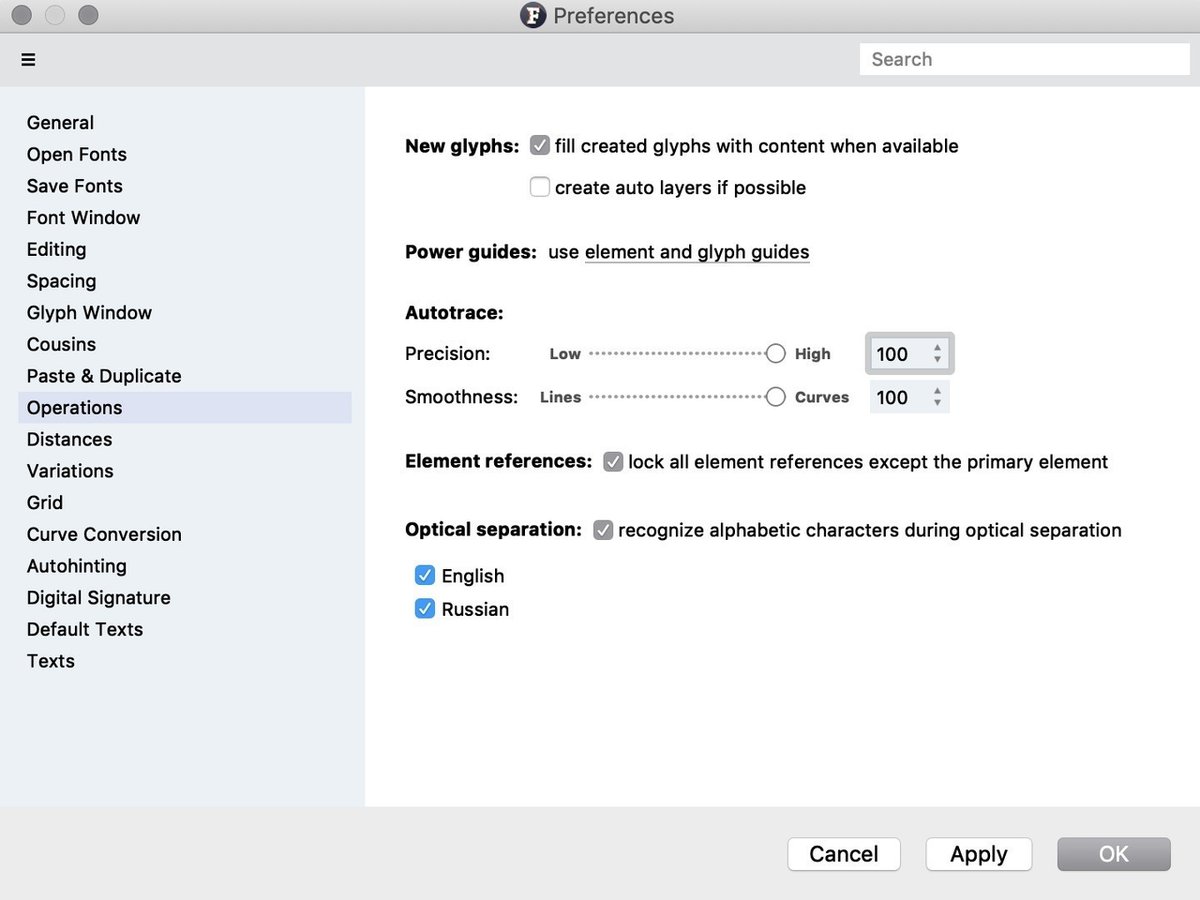Click the hamburger menu icon
1200x900 pixels.
tap(28, 60)
